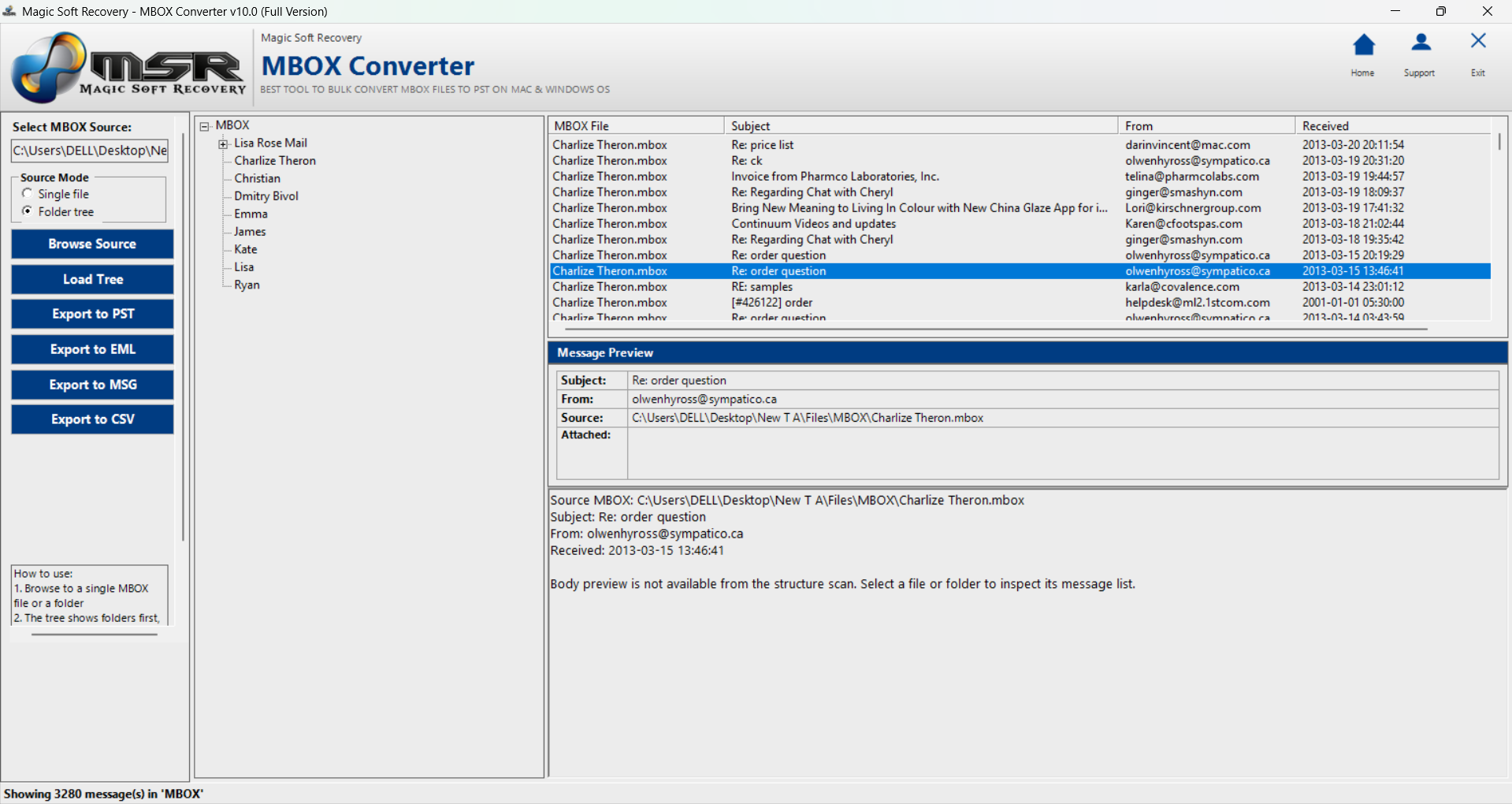Click Export to MSG button

point(92,385)
